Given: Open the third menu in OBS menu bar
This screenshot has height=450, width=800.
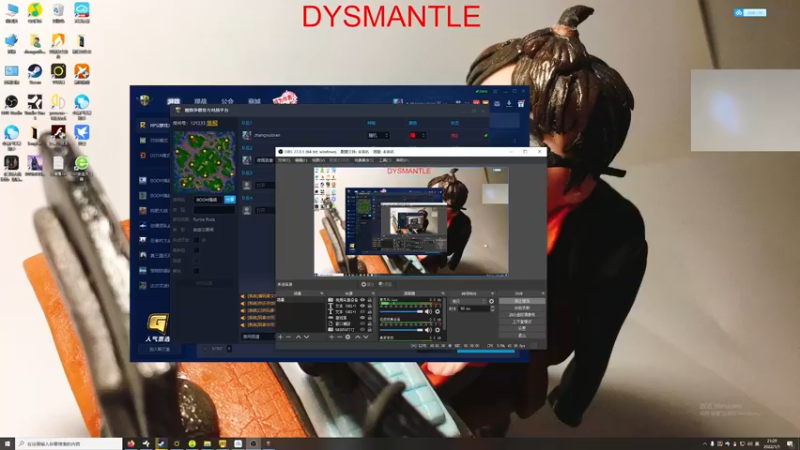Looking at the screenshot, I should pos(318,160).
